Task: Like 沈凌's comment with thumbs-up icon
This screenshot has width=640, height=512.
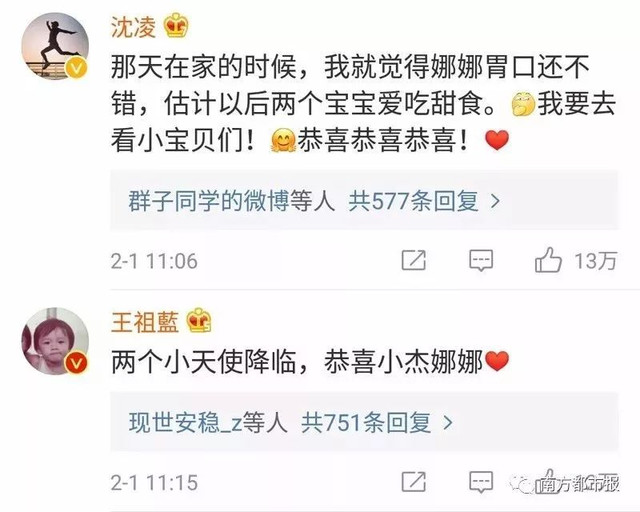Action: [x=548, y=260]
